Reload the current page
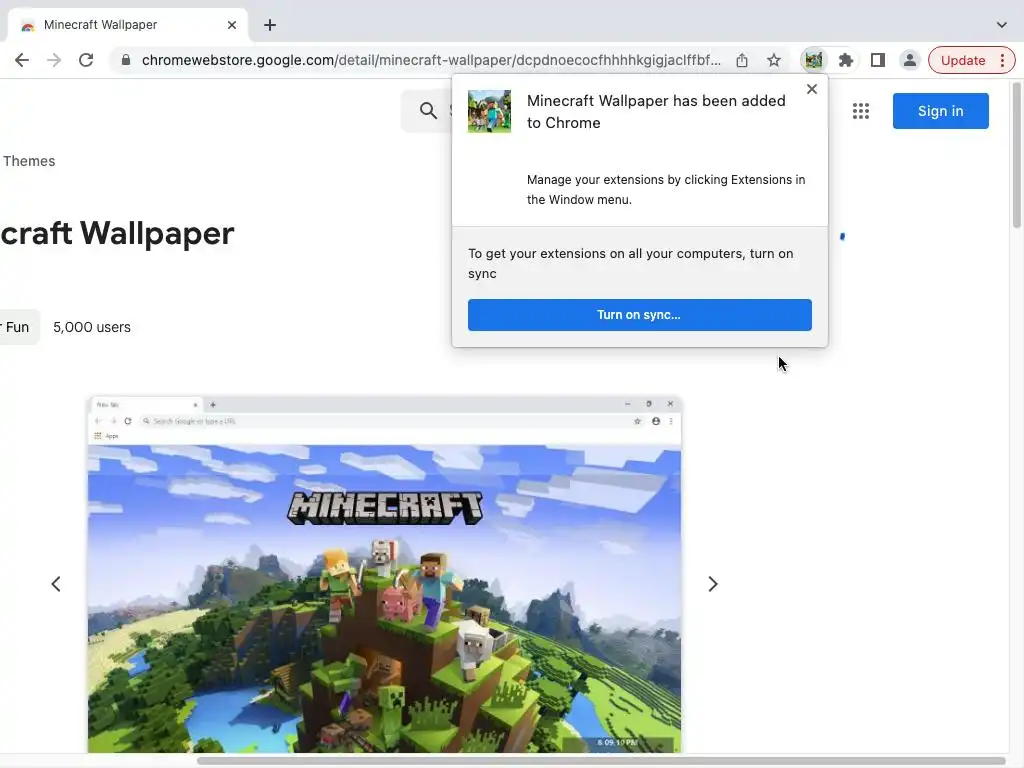 tap(86, 60)
